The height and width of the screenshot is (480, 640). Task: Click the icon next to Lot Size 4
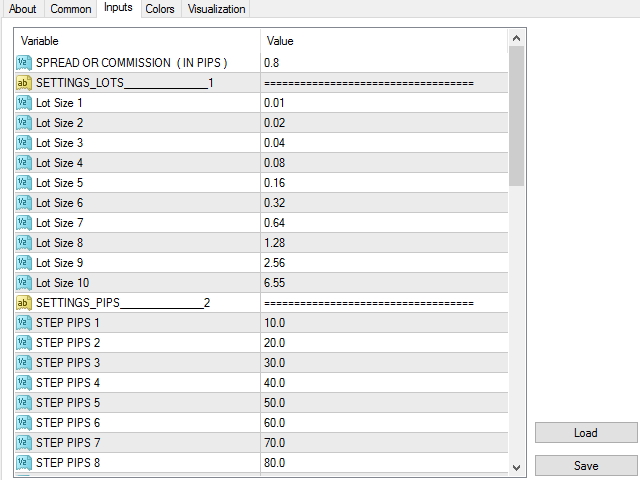point(24,163)
